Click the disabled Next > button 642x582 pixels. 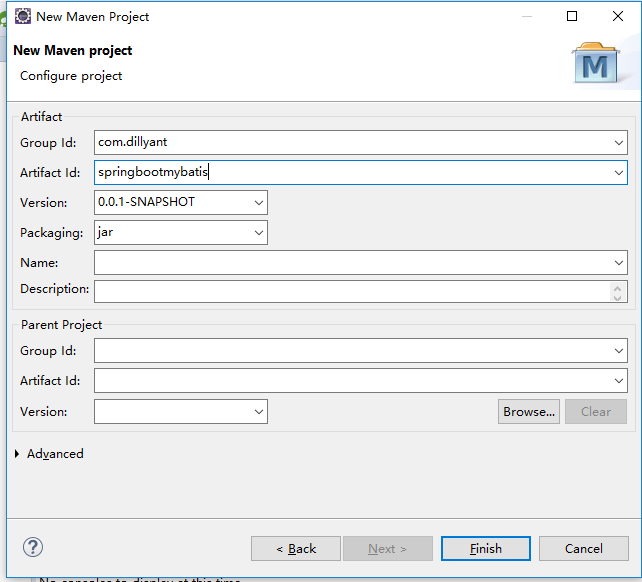388,548
